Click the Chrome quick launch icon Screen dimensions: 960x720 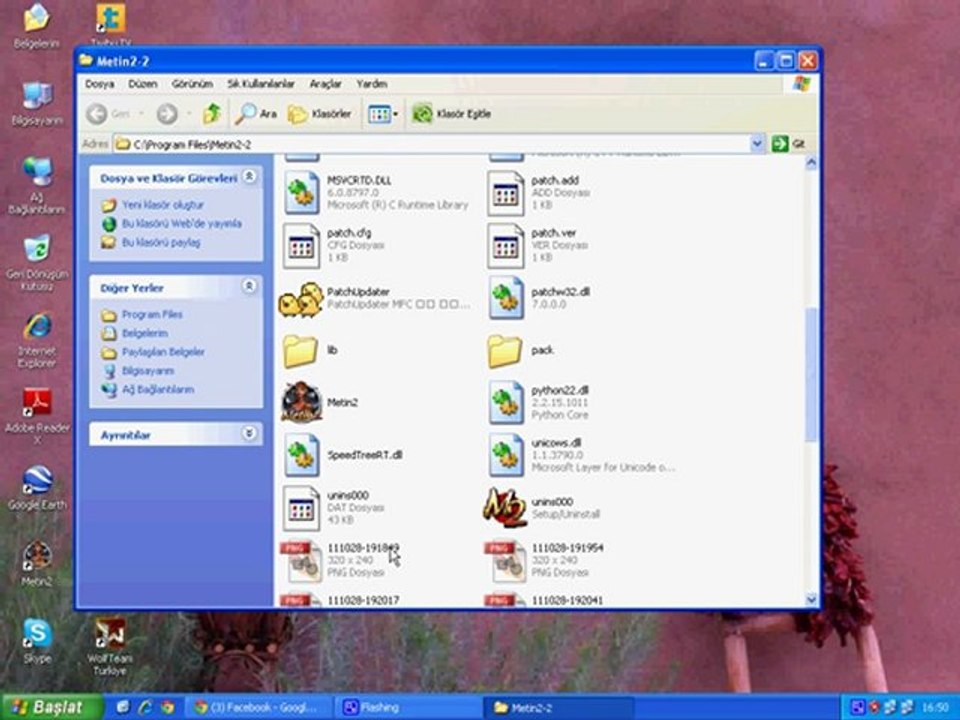pos(168,707)
